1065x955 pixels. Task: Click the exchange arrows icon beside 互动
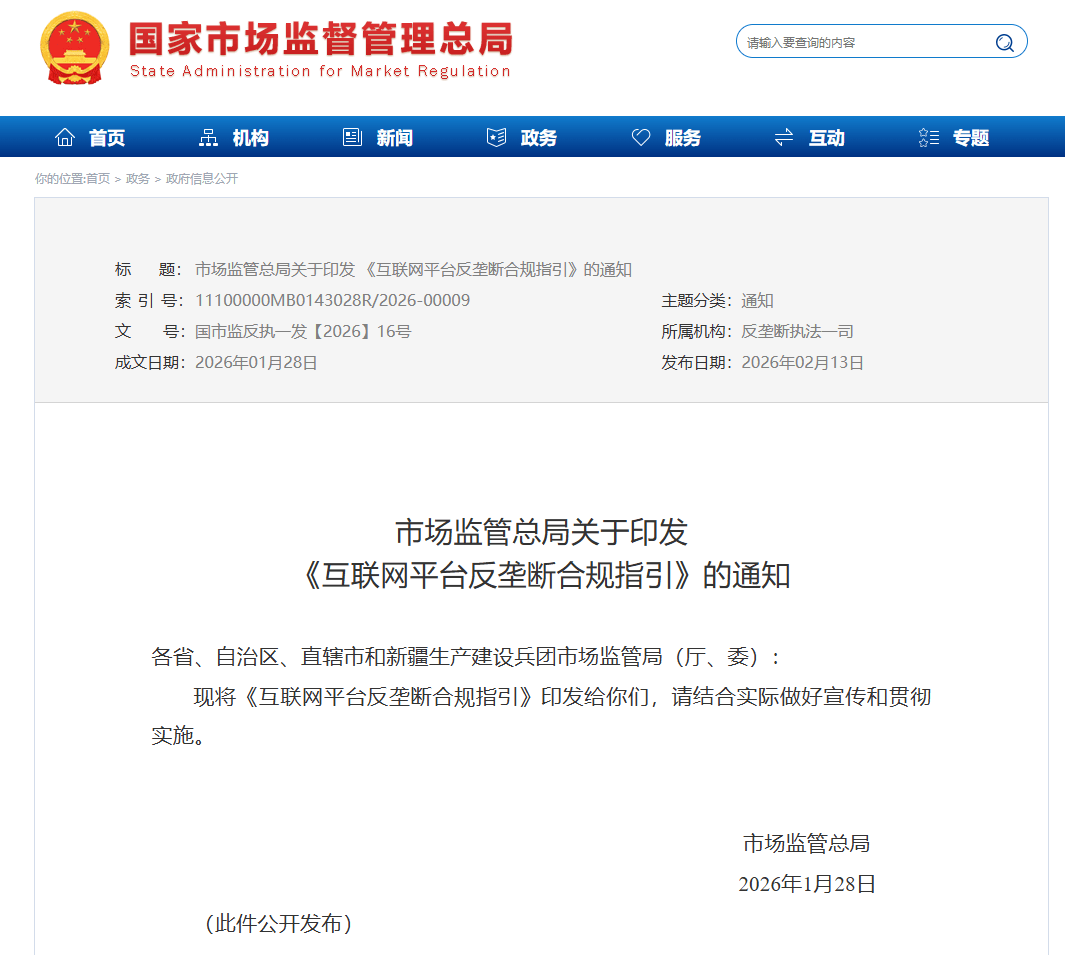(784, 138)
